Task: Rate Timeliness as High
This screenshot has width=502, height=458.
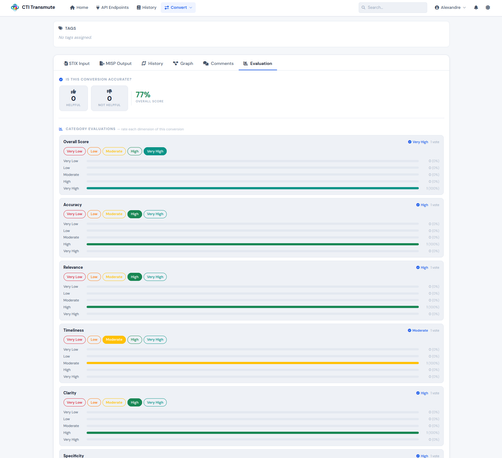Action: coord(135,340)
